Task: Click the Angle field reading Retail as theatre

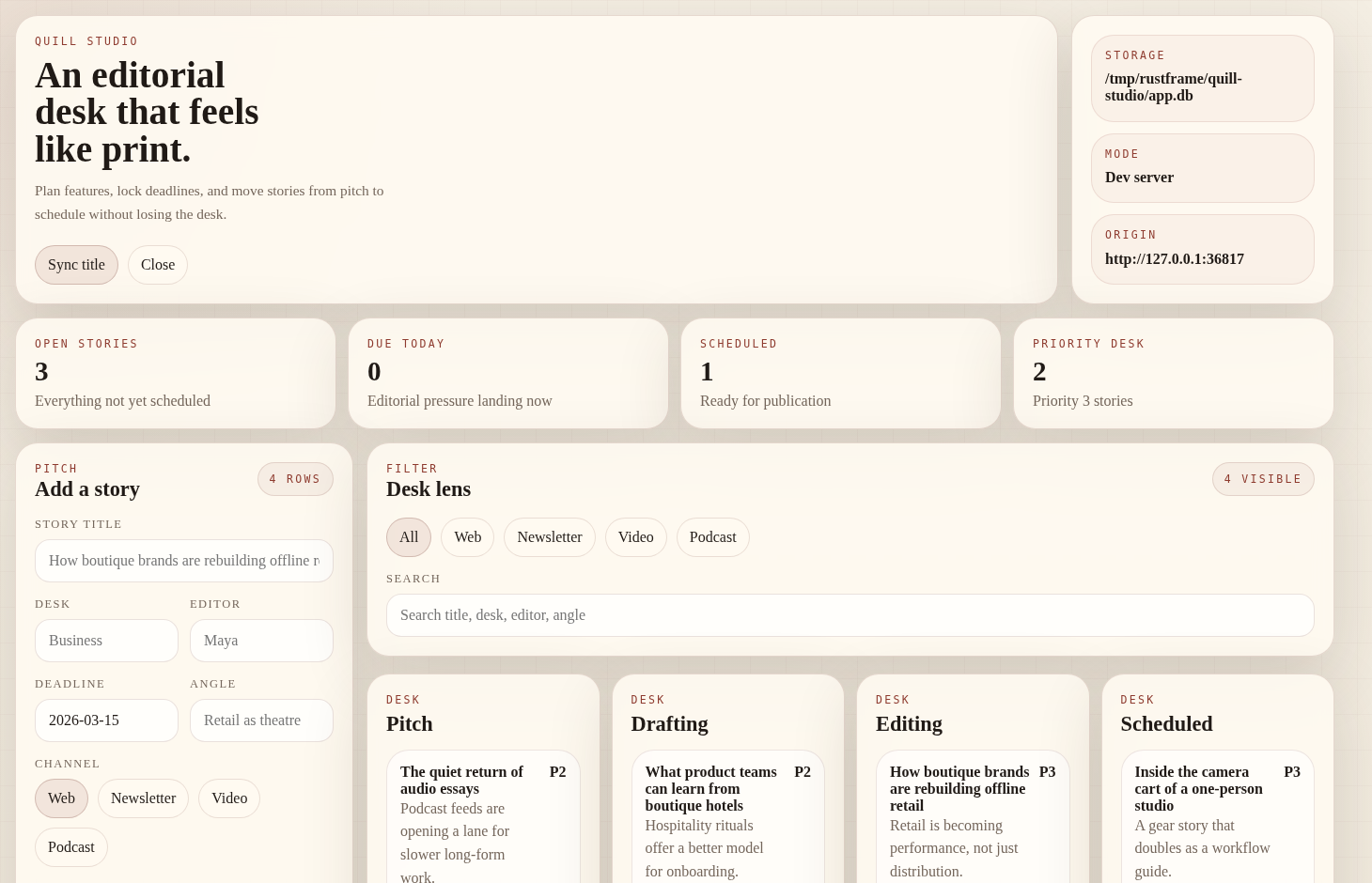Action: click(261, 720)
